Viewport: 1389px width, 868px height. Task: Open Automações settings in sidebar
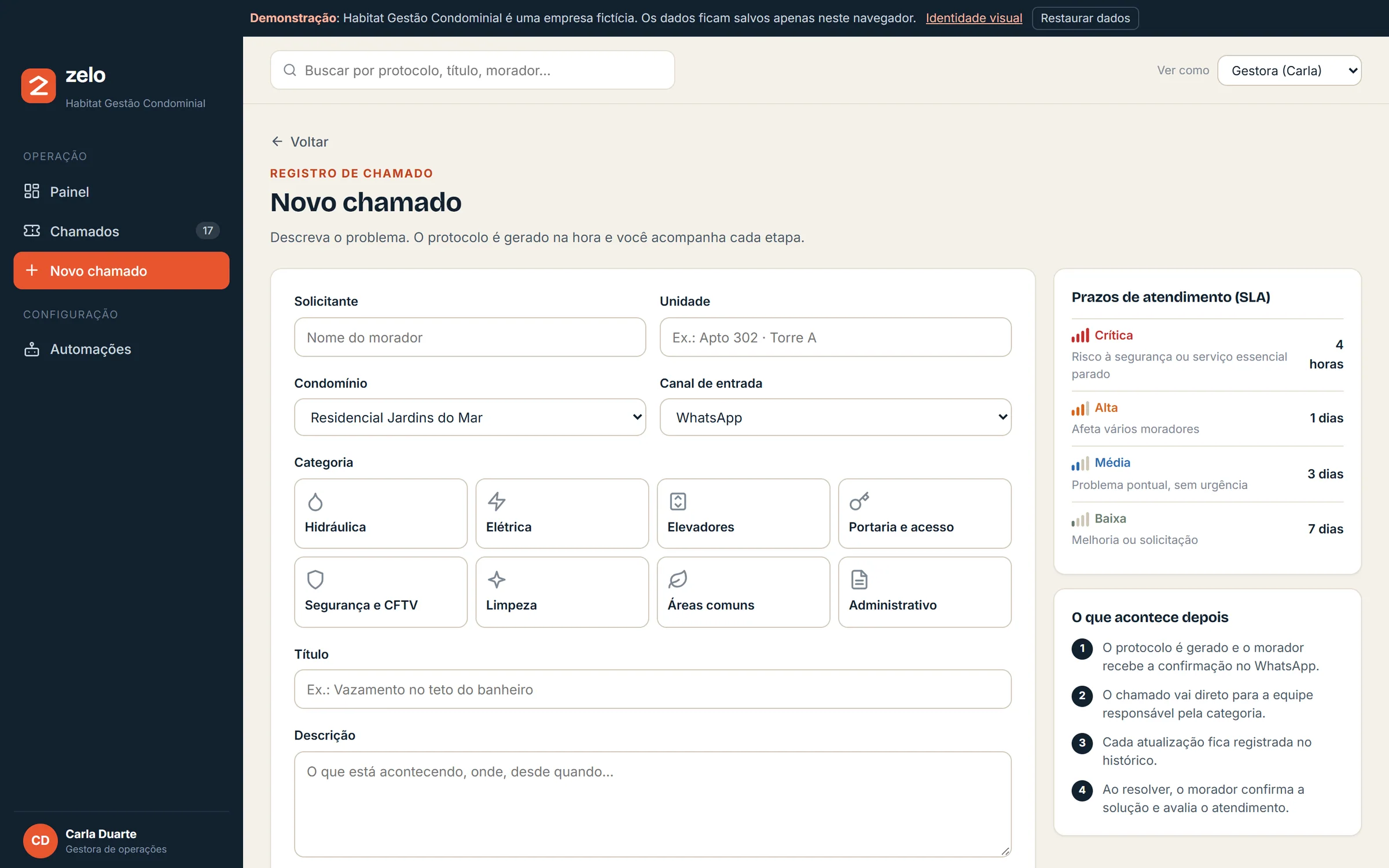(x=122, y=349)
